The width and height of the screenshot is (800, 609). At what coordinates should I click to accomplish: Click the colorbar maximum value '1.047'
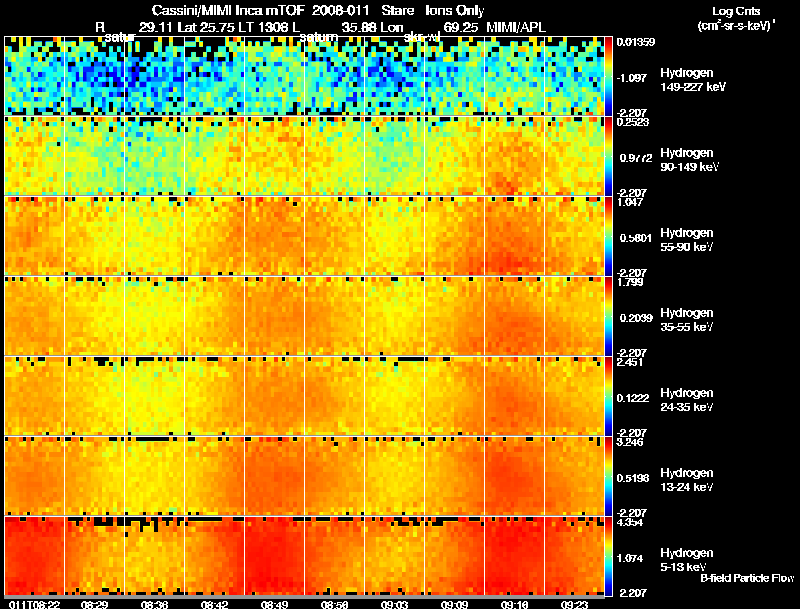tap(630, 202)
